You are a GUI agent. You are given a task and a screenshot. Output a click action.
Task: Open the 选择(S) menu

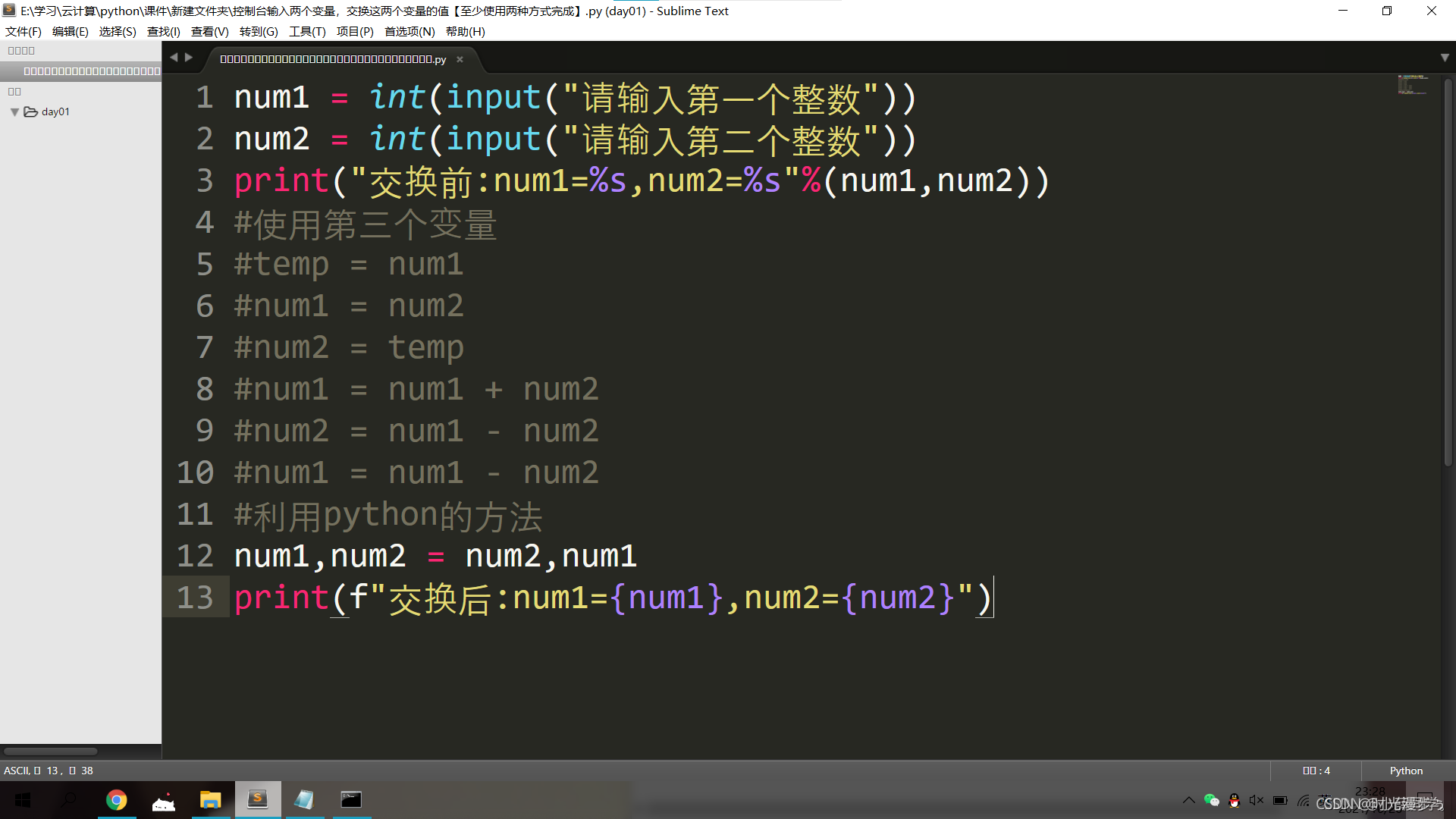click(118, 32)
